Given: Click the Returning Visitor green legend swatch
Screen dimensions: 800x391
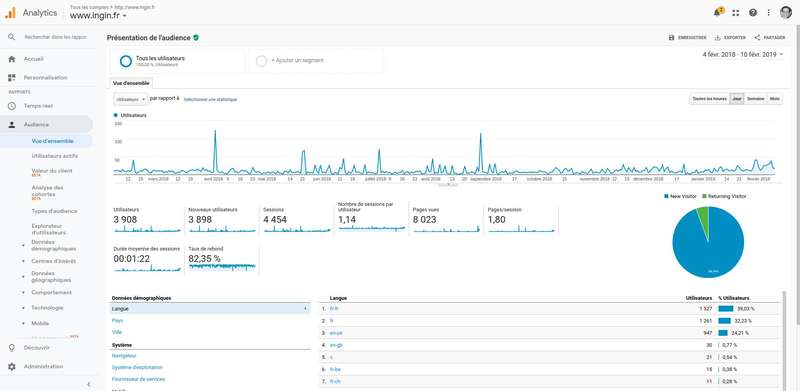Looking at the screenshot, I should [x=705, y=196].
